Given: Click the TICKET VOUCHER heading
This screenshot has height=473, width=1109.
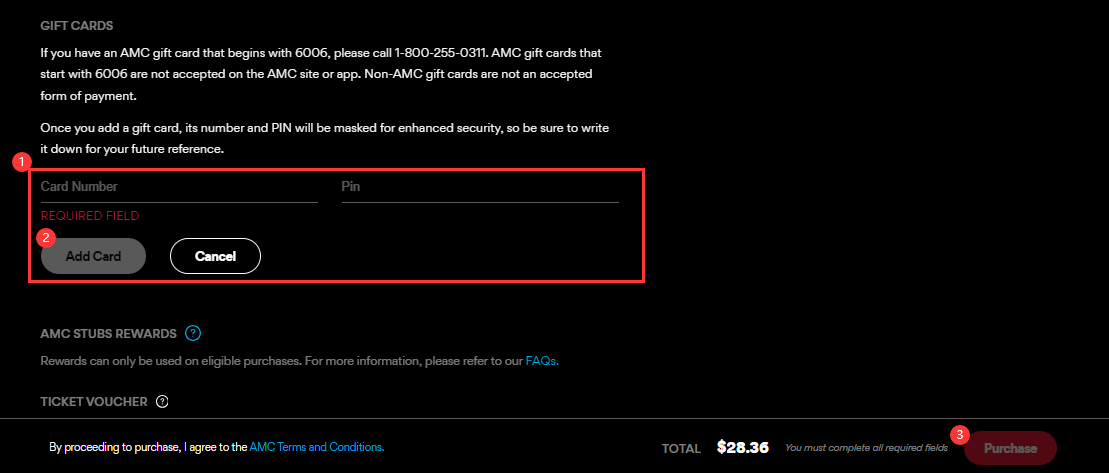Looking at the screenshot, I should 94,402.
